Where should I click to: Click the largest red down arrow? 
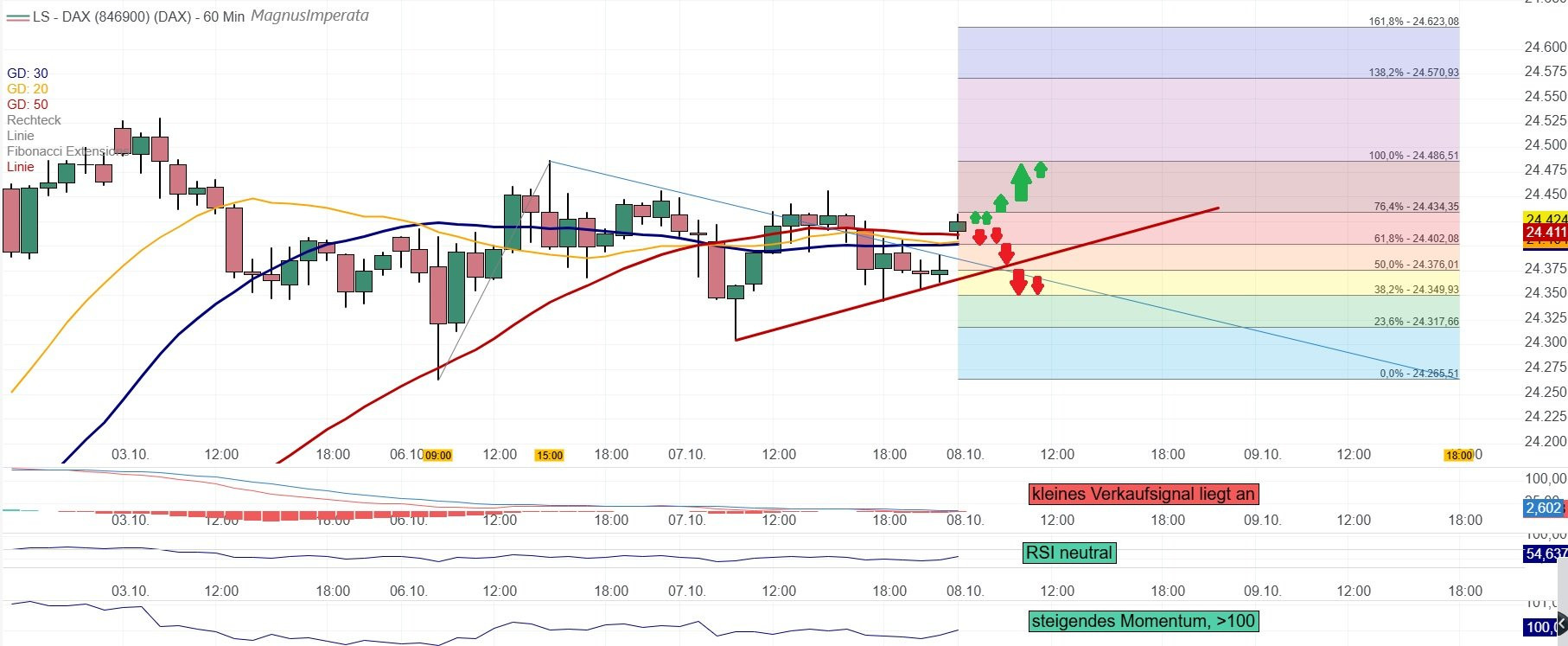[1018, 282]
